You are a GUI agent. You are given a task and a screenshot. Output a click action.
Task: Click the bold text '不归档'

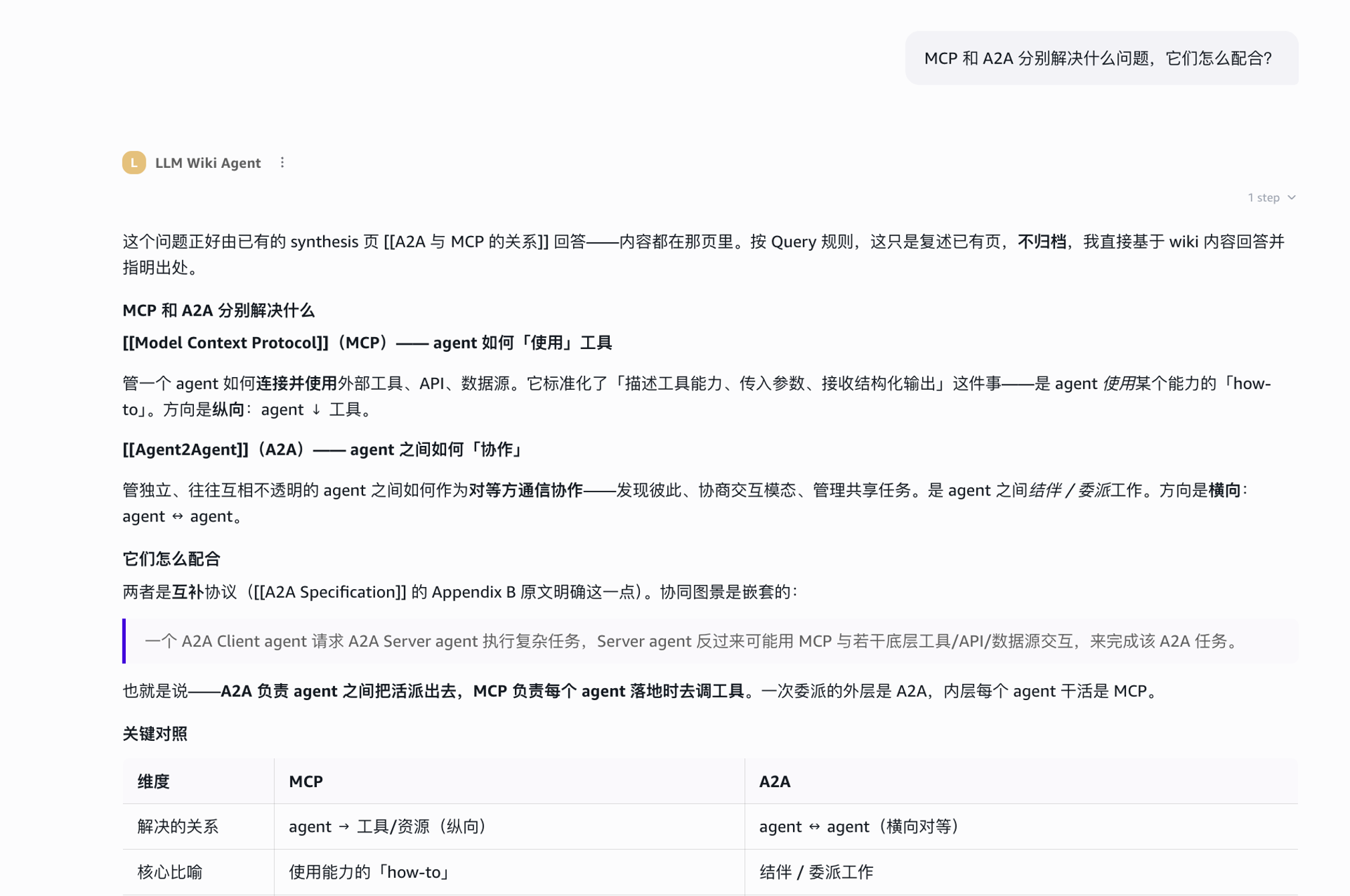1042,241
